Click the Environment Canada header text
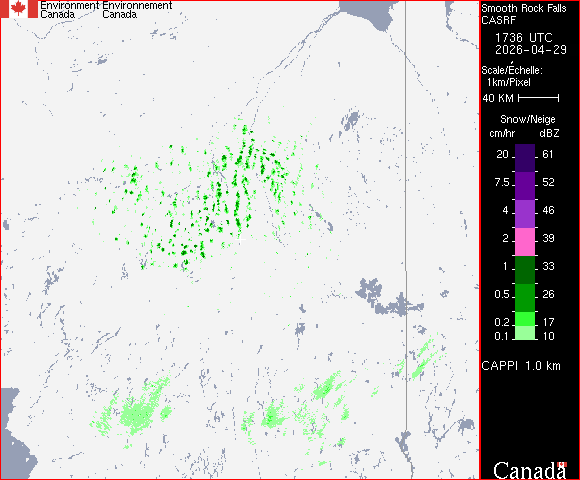Image resolution: width=580 pixels, height=480 pixels. [x=70, y=10]
